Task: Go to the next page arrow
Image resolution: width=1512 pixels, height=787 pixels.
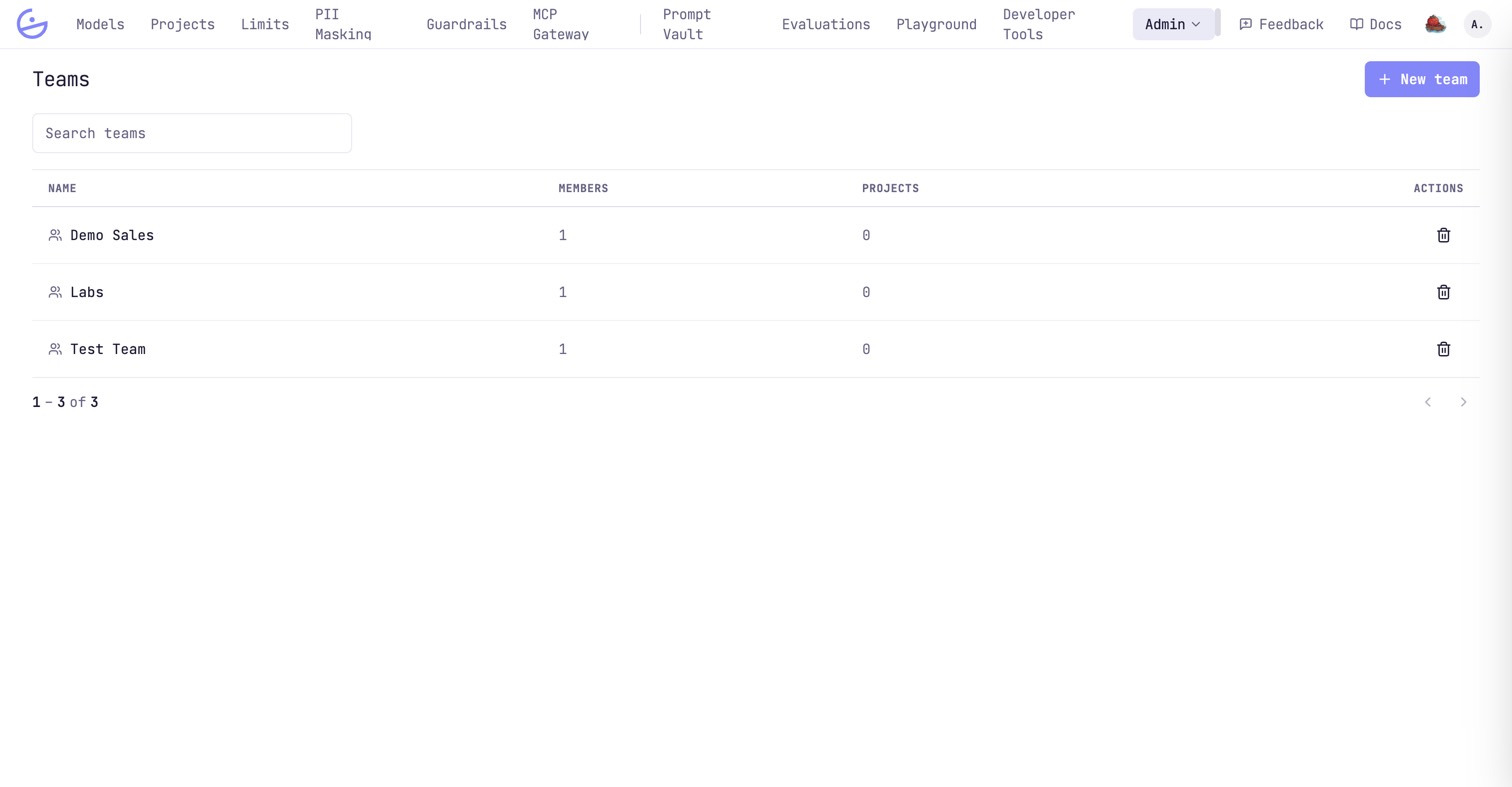Action: tap(1463, 402)
